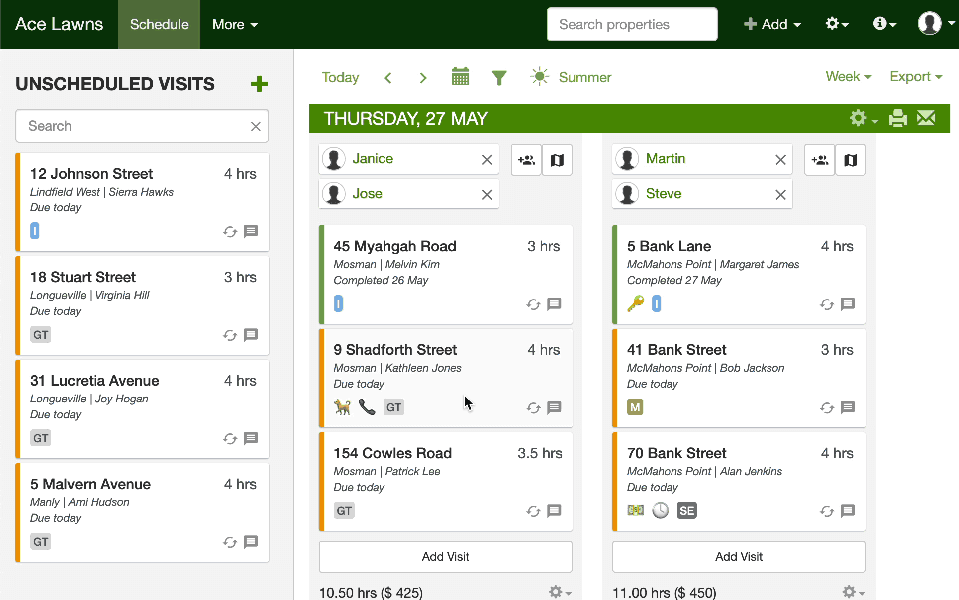Expand the Week view dropdown
Image resolution: width=959 pixels, height=600 pixels.
pyautogui.click(x=848, y=77)
